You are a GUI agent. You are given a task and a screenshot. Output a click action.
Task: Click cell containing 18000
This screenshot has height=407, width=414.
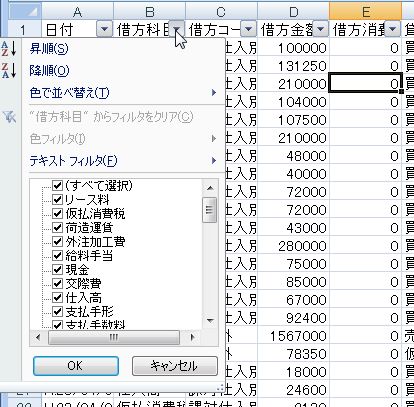click(293, 372)
